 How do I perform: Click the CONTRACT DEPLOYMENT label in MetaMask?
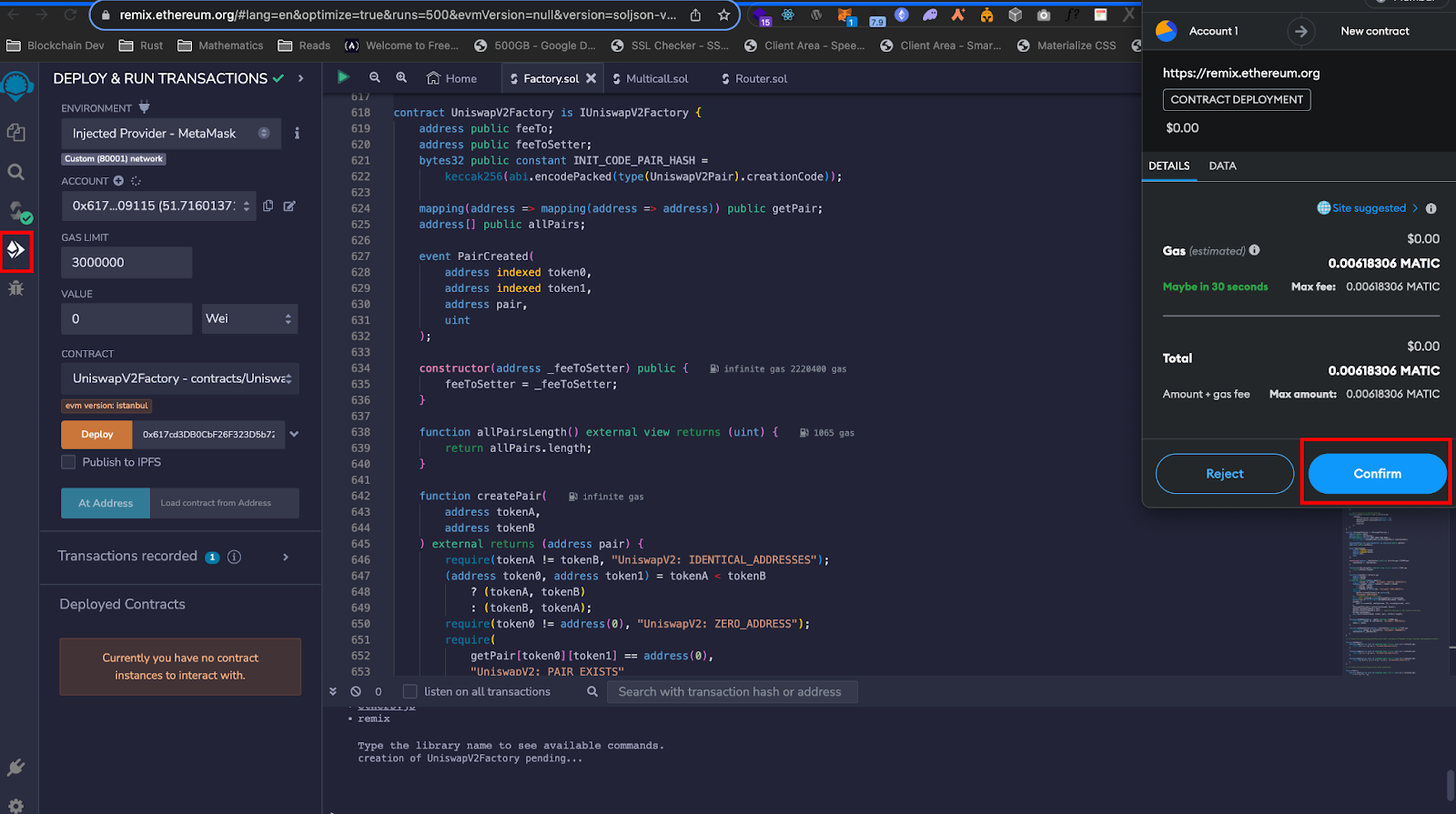tap(1237, 99)
